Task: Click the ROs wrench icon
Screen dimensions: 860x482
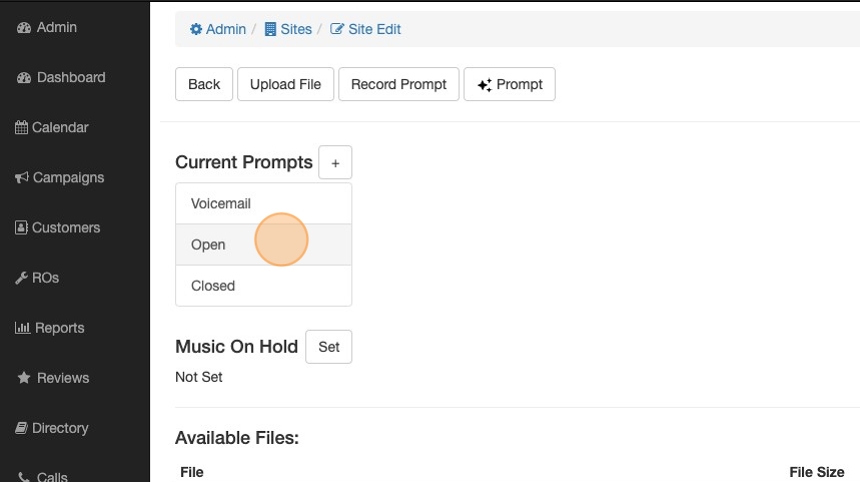Action: (x=22, y=278)
